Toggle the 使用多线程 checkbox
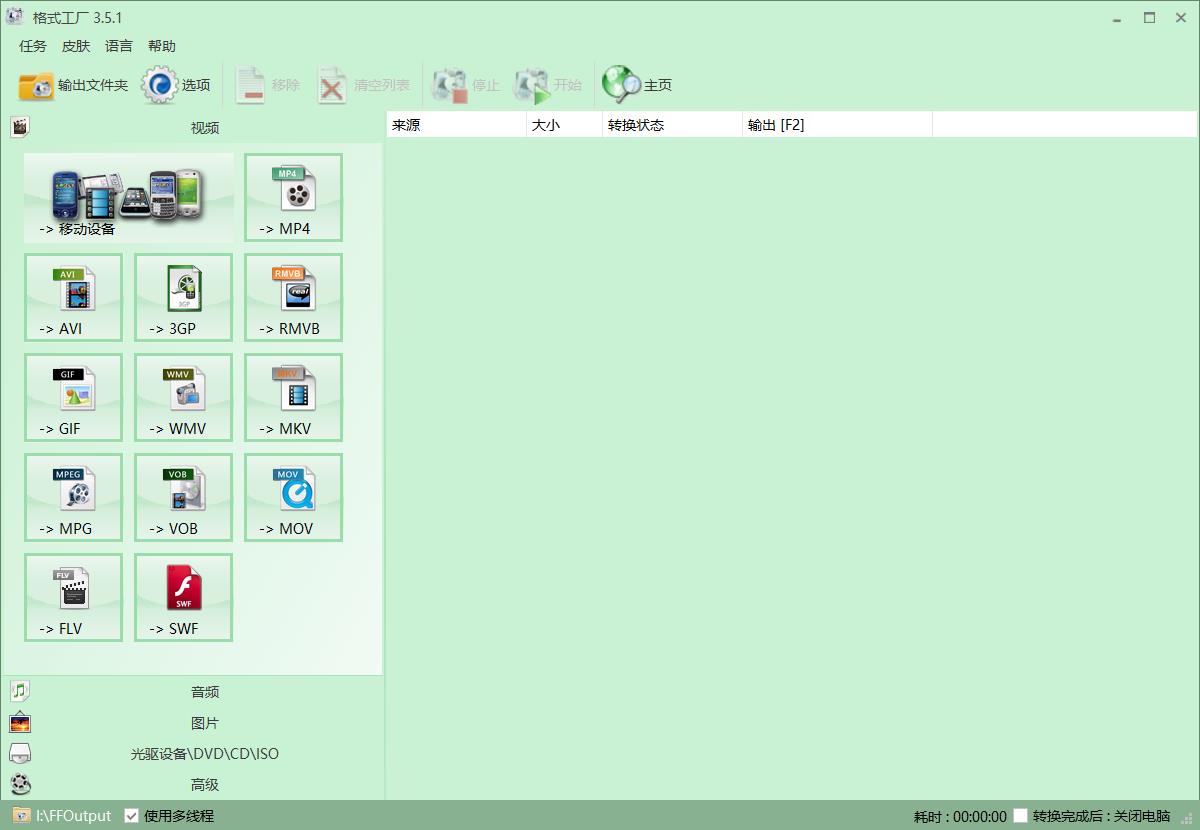The width and height of the screenshot is (1200, 830). click(x=131, y=816)
